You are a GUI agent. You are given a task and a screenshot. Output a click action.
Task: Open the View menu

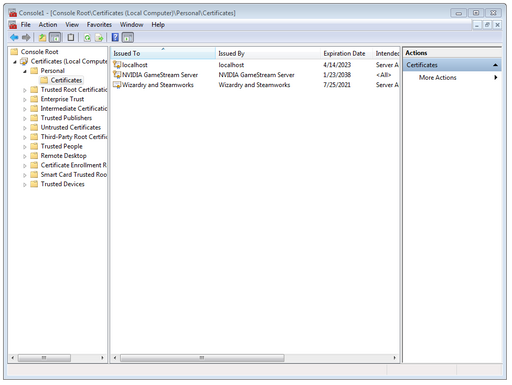(x=72, y=25)
